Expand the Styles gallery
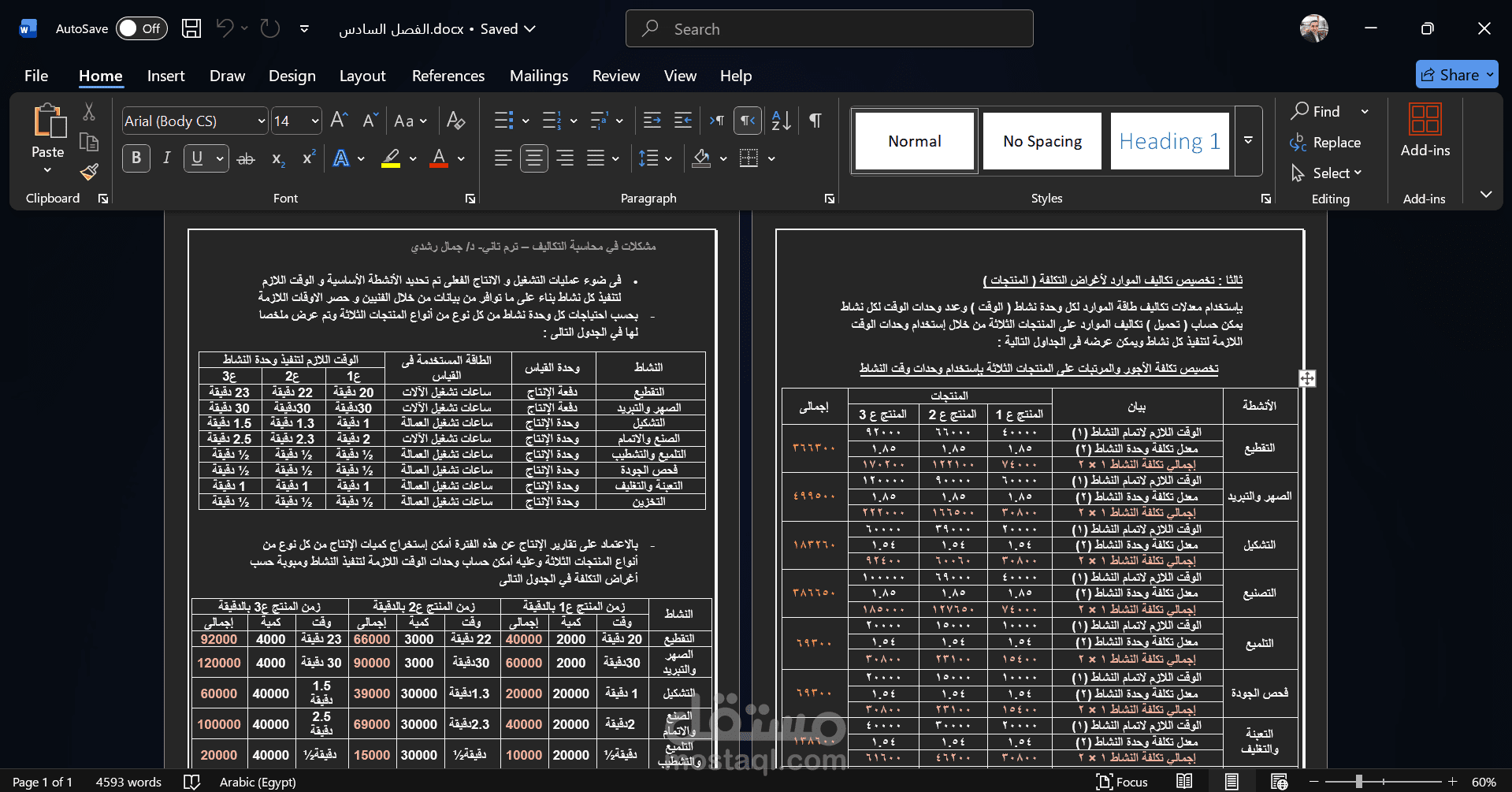Screen dimensions: 1512x792 (x=1248, y=139)
